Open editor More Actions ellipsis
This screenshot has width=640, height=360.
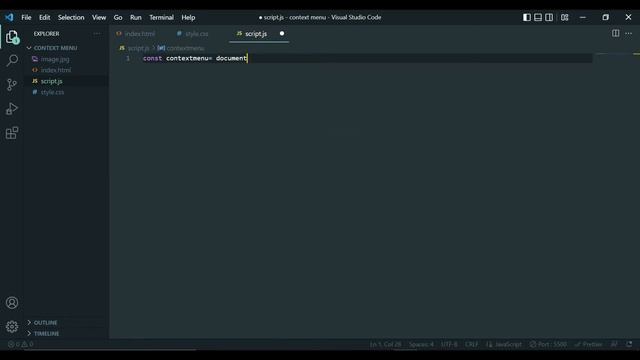tap(629, 33)
